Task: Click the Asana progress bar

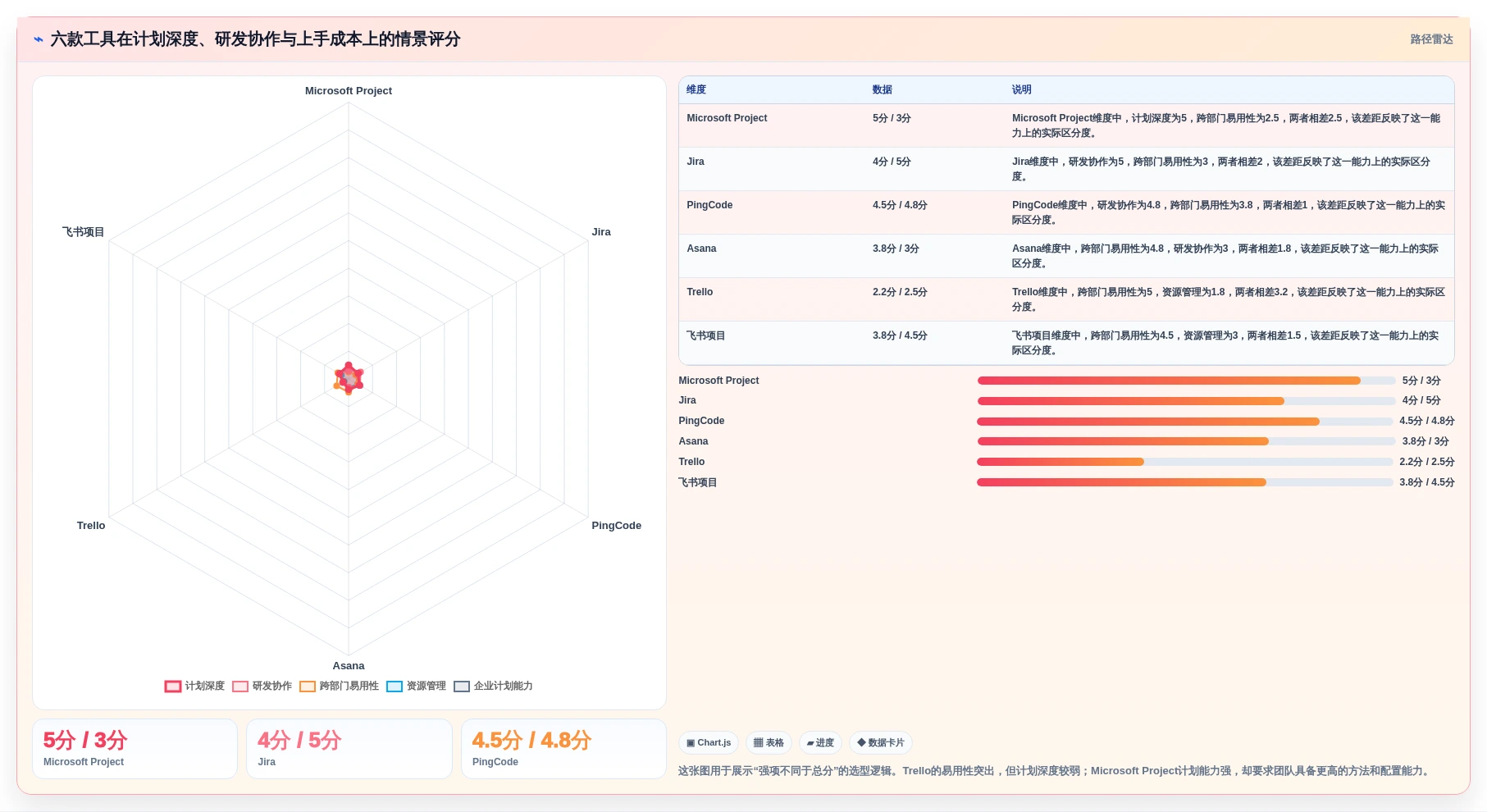Action: 1186,441
